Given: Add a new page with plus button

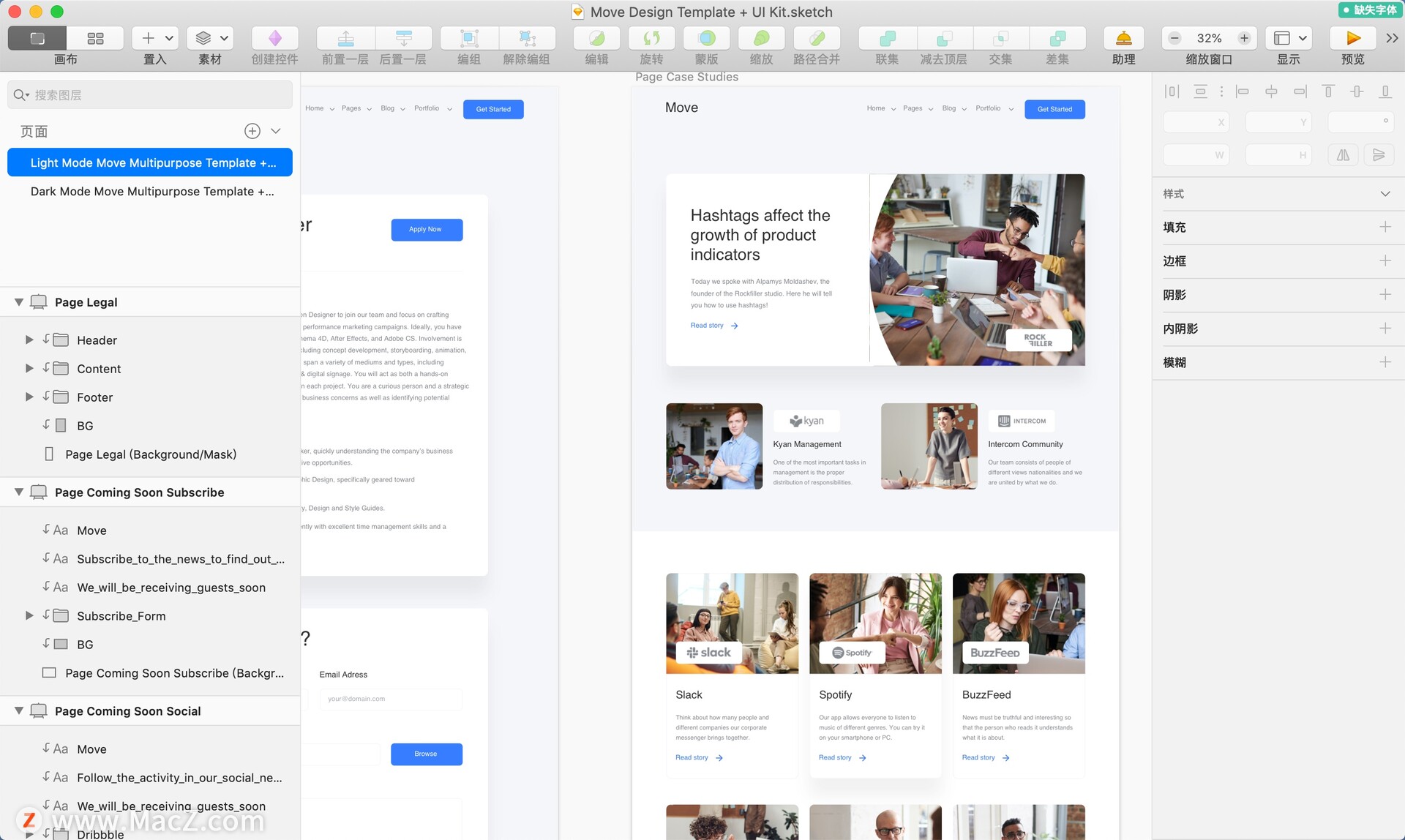Looking at the screenshot, I should click(x=252, y=131).
